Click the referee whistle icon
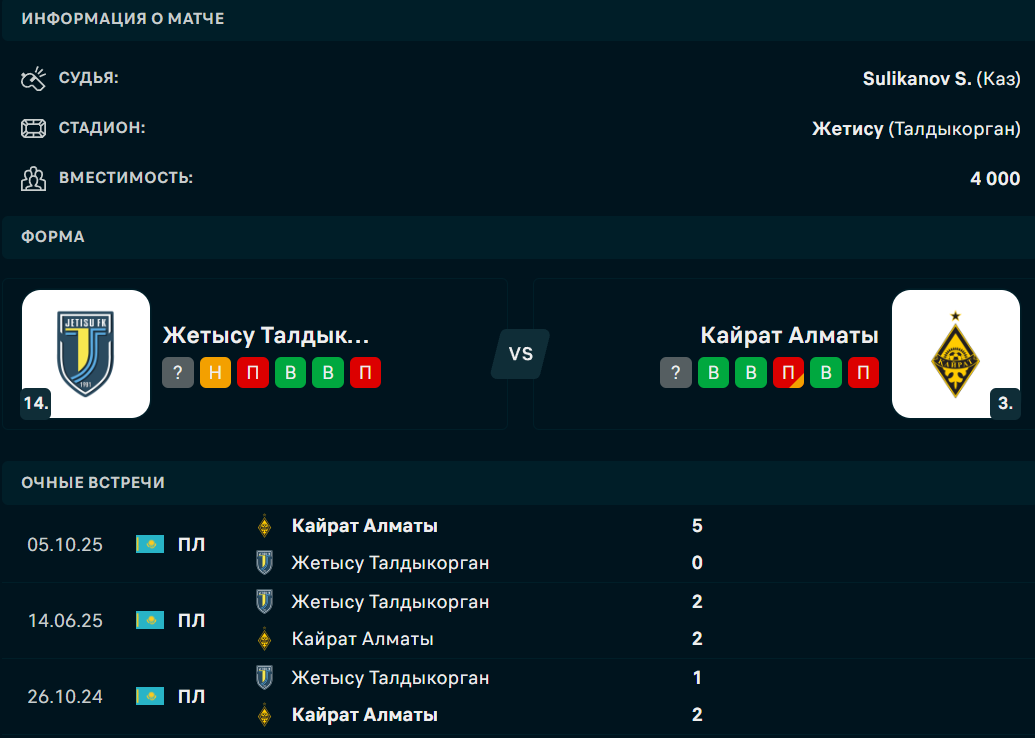Image resolution: width=1035 pixels, height=738 pixels. coord(34,78)
